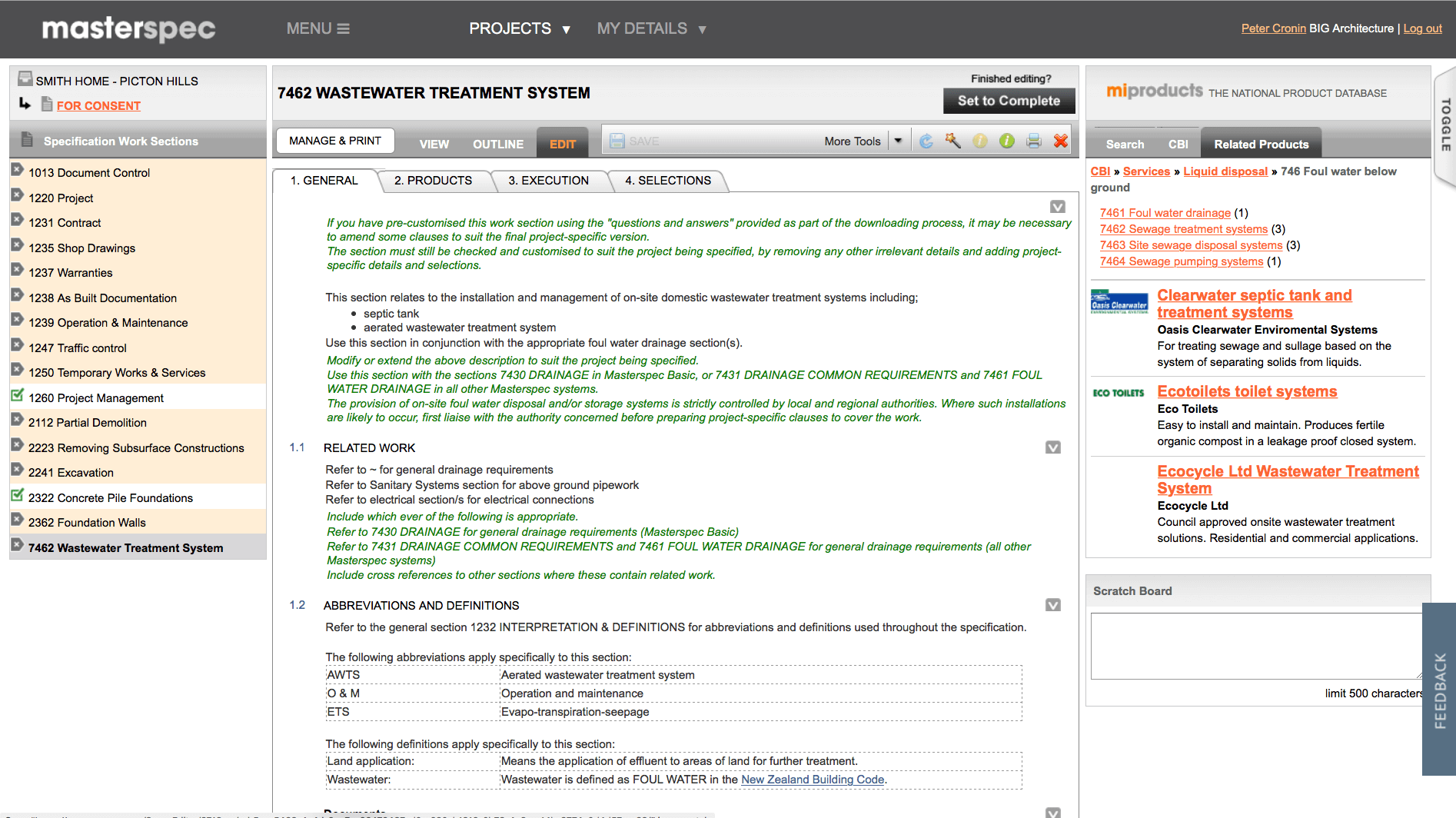The width and height of the screenshot is (1456, 818).
Task: Click the magic wand tool icon
Action: [953, 141]
